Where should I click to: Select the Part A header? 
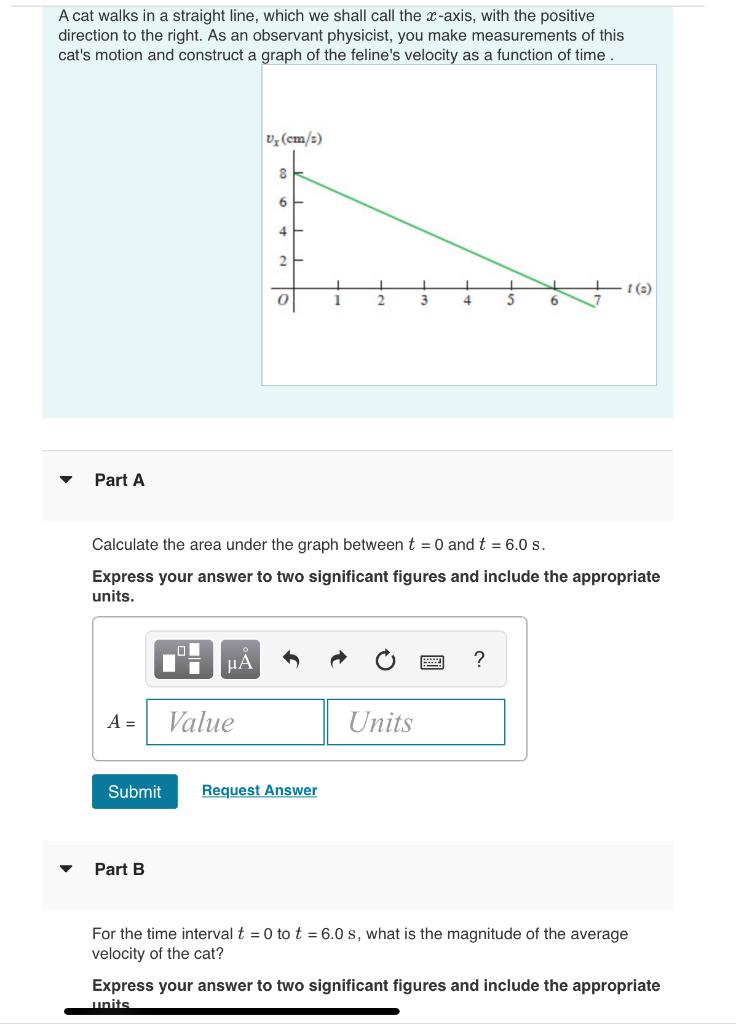click(x=118, y=481)
